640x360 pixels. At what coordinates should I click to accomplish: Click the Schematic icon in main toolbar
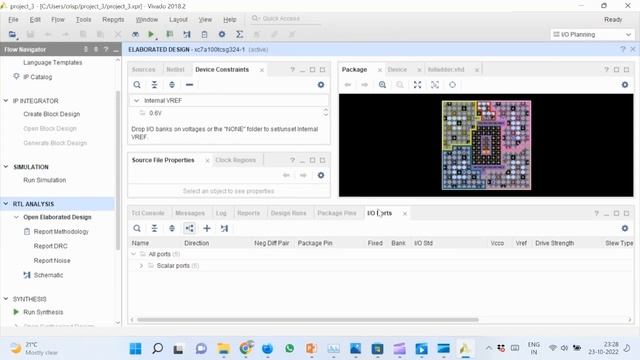pos(187,35)
